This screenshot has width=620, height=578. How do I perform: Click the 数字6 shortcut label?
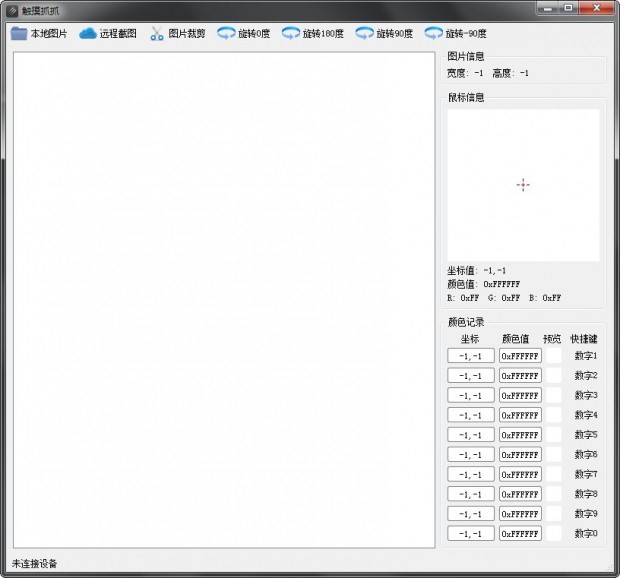[x=586, y=455]
